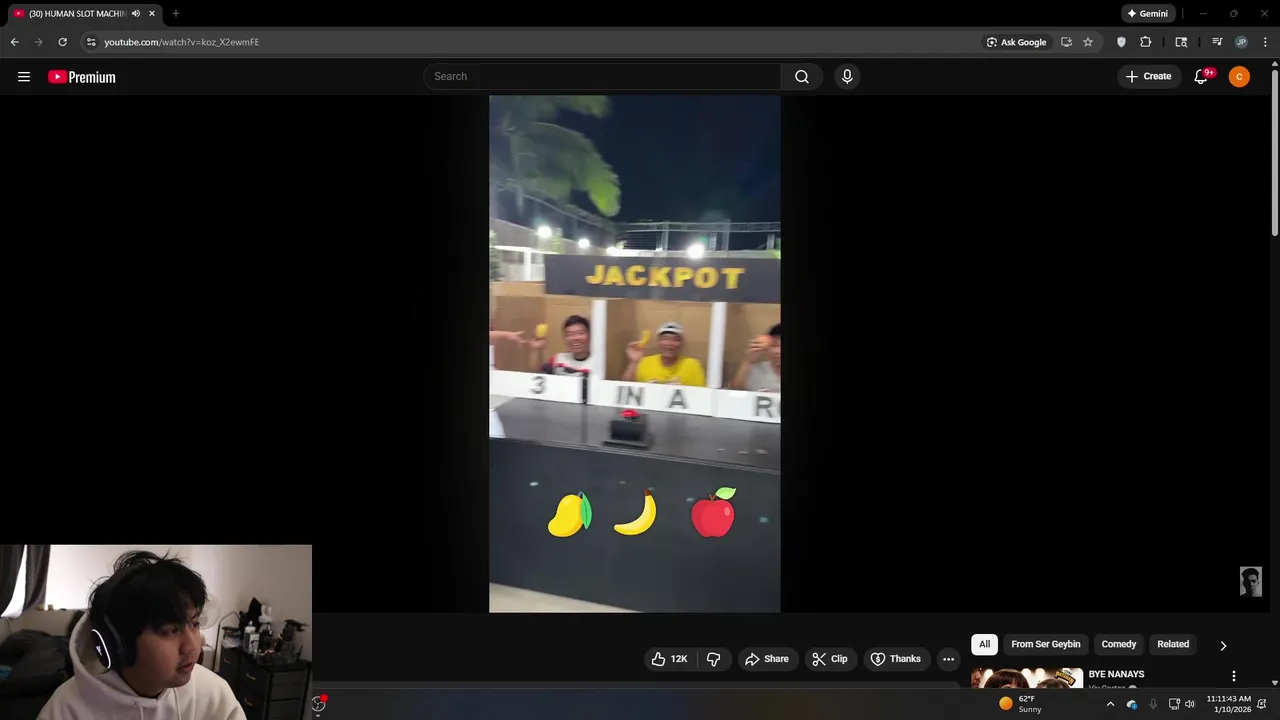Share this video

point(767,659)
